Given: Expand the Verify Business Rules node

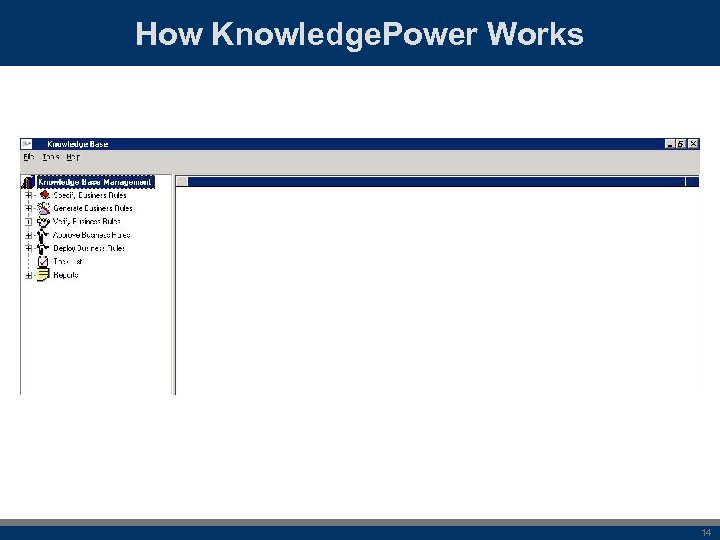Looking at the screenshot, I should (x=28, y=222).
